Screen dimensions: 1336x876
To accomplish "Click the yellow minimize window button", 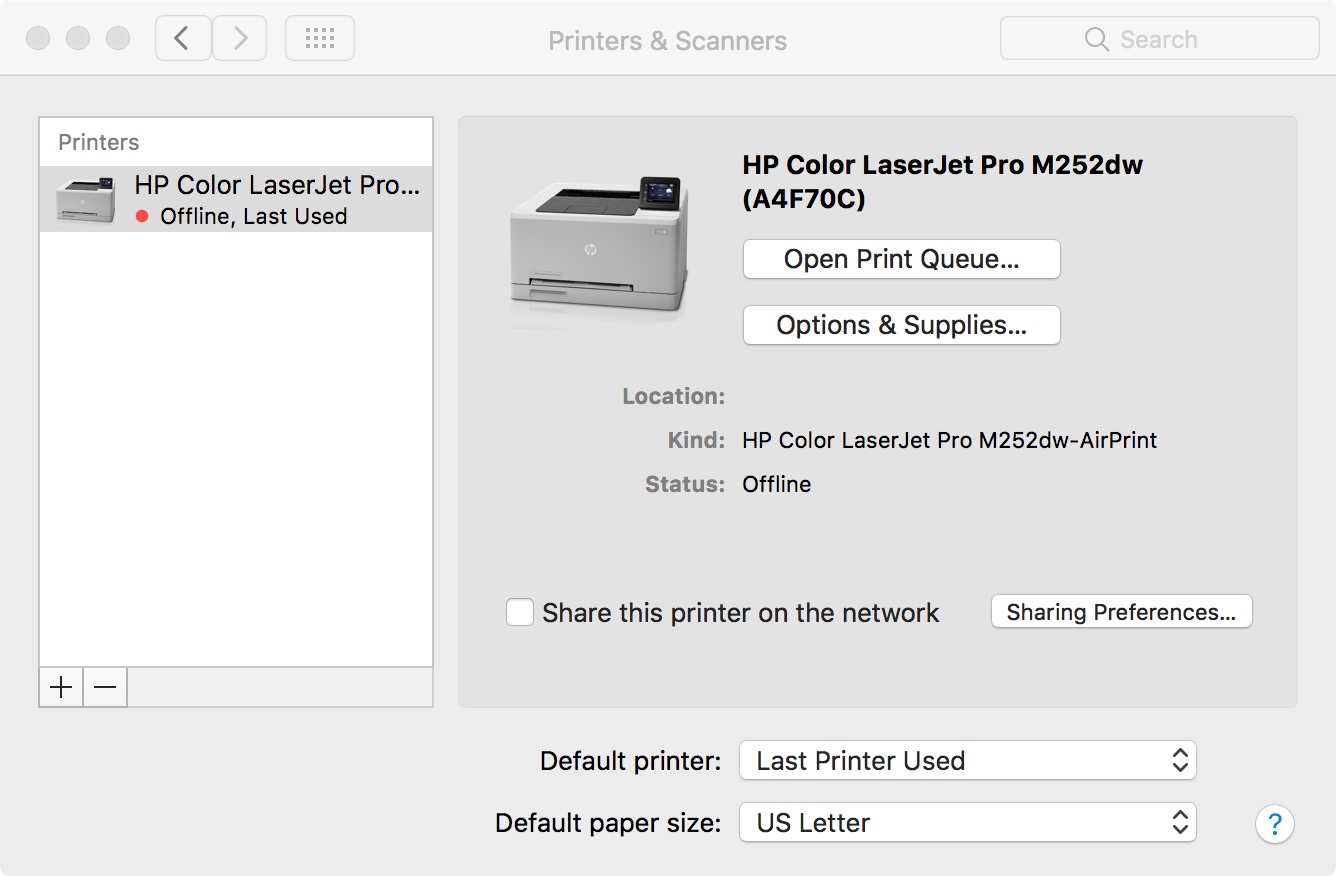I will (x=78, y=39).
